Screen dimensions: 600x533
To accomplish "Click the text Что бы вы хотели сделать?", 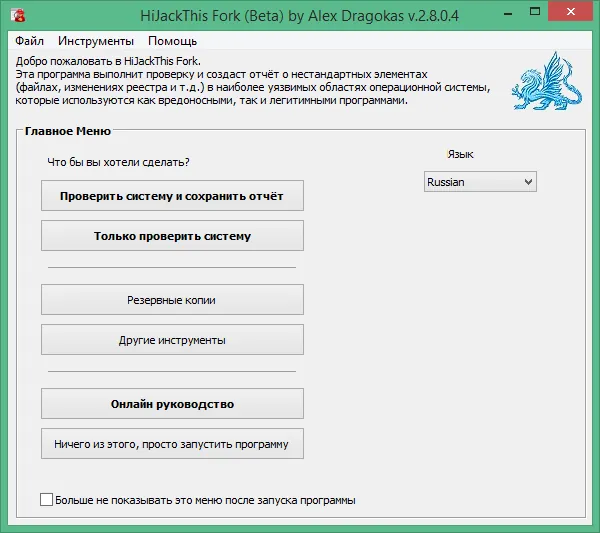I will [118, 162].
